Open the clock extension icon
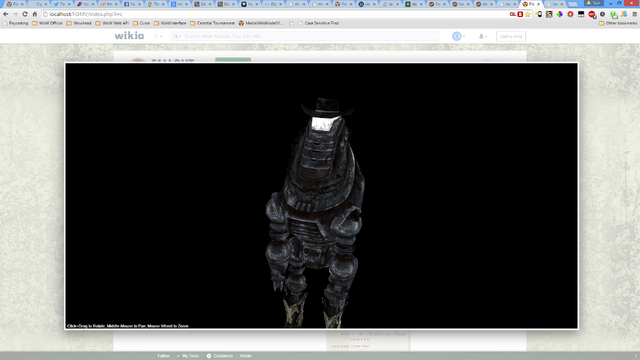 tap(602, 14)
